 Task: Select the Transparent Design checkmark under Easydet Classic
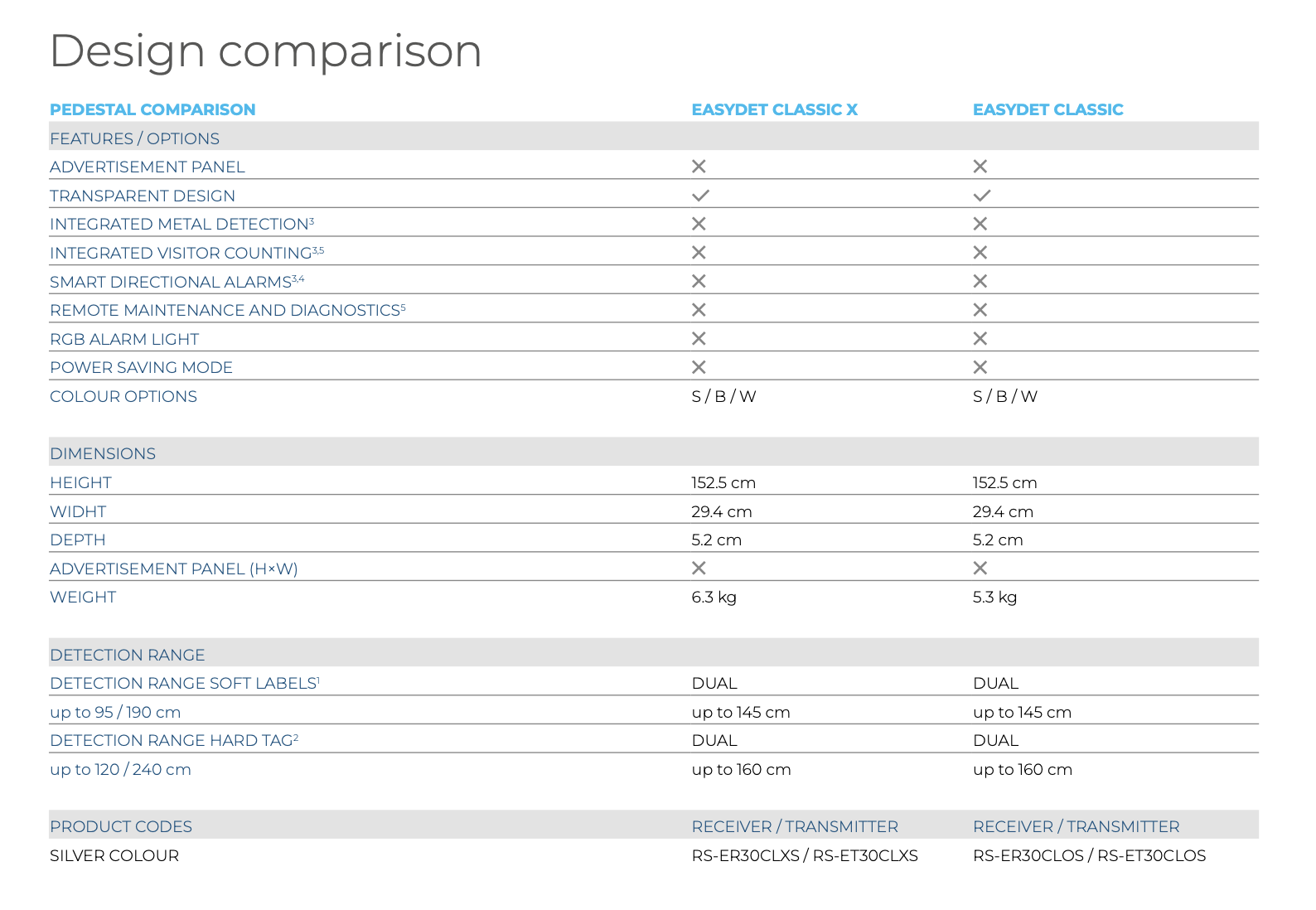(x=981, y=196)
